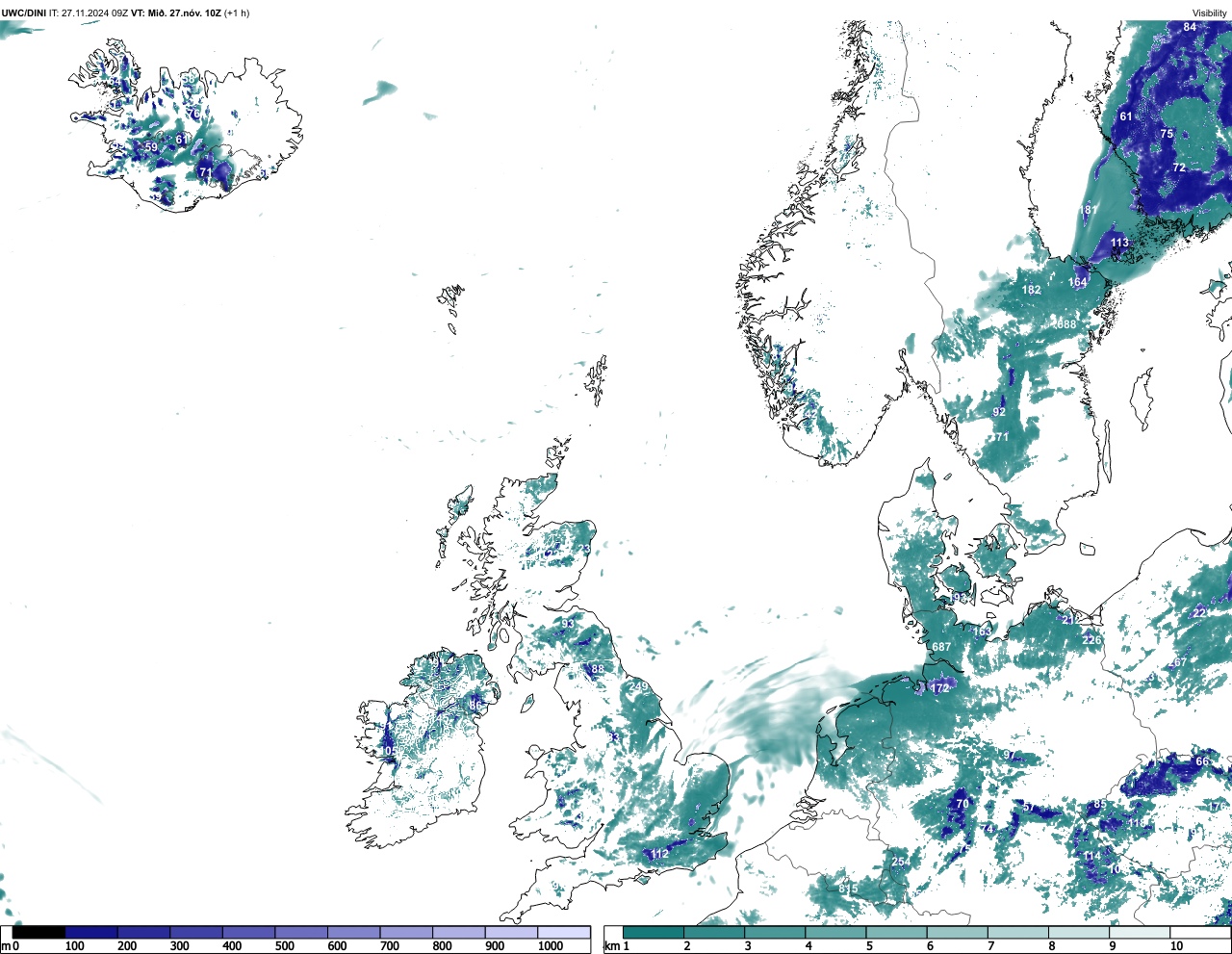Click visibility value 75 on map

coord(1167,134)
